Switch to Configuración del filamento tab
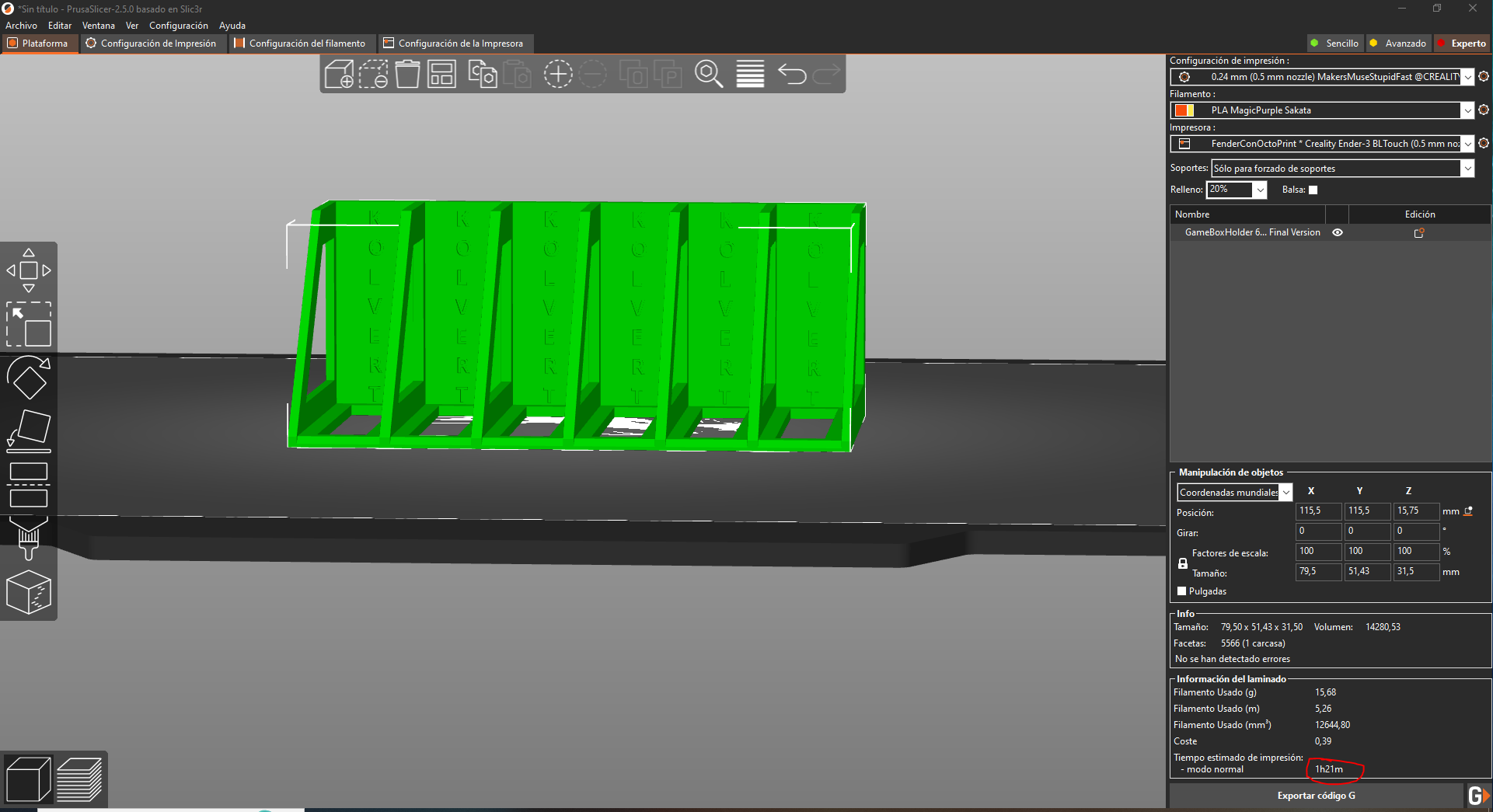This screenshot has width=1493, height=812. [x=302, y=44]
